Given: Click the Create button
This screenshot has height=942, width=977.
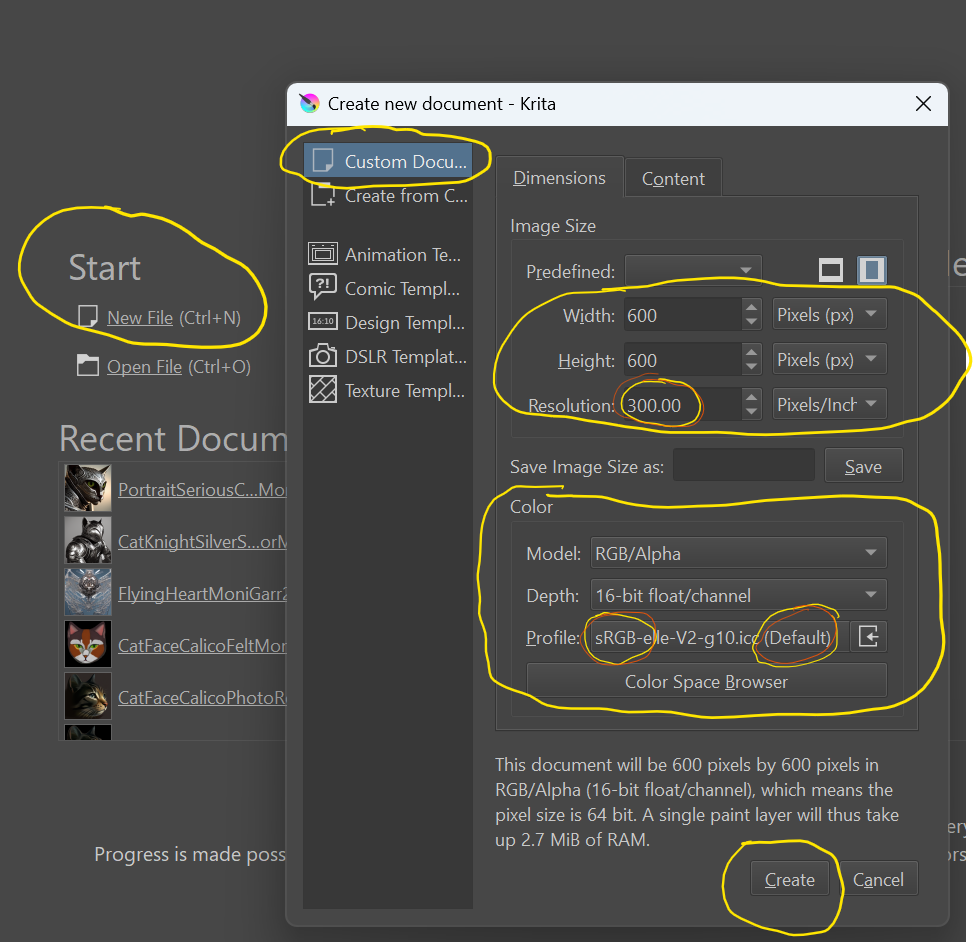Looking at the screenshot, I should [789, 880].
